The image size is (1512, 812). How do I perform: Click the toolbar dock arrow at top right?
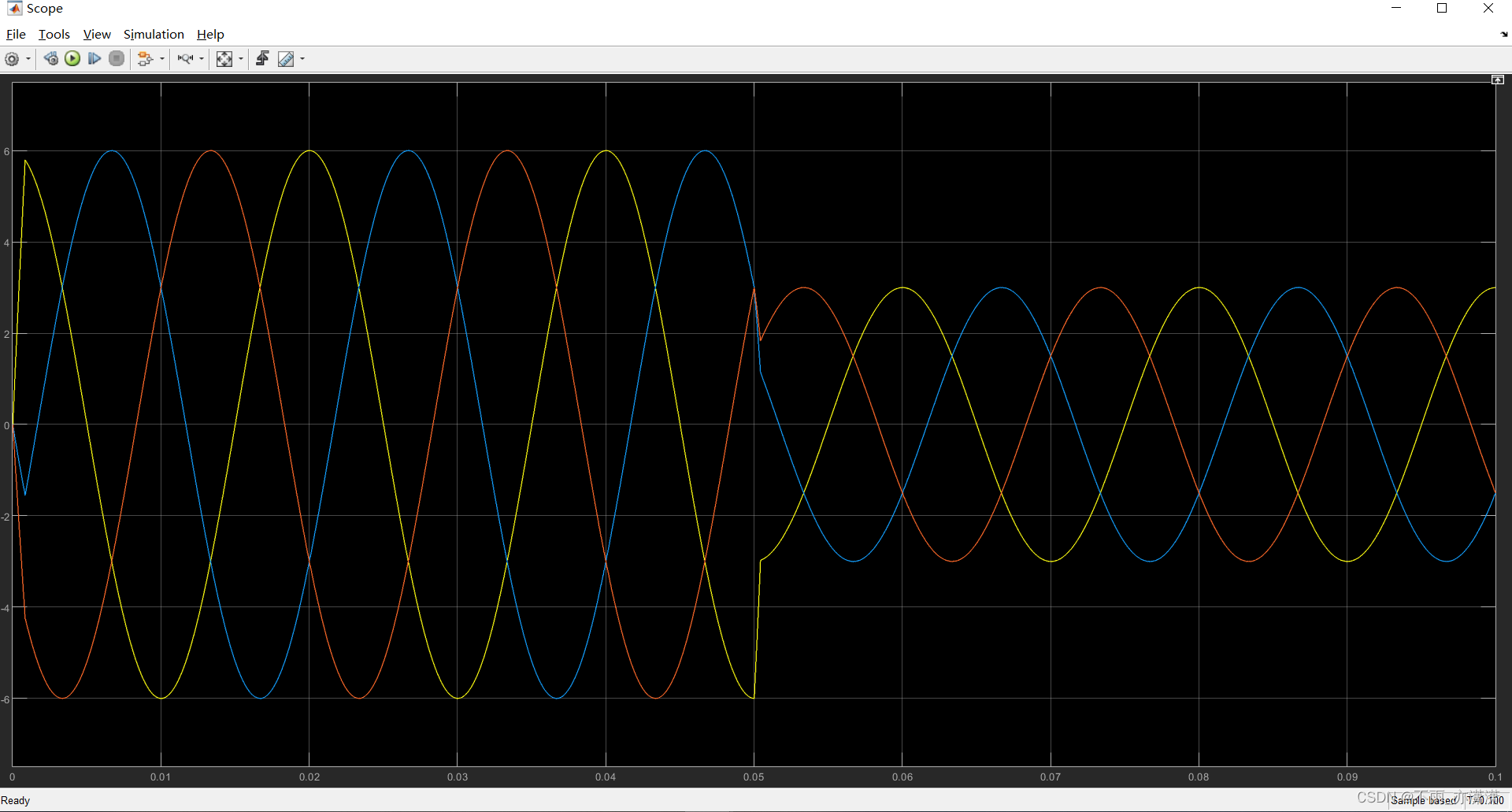click(x=1504, y=35)
